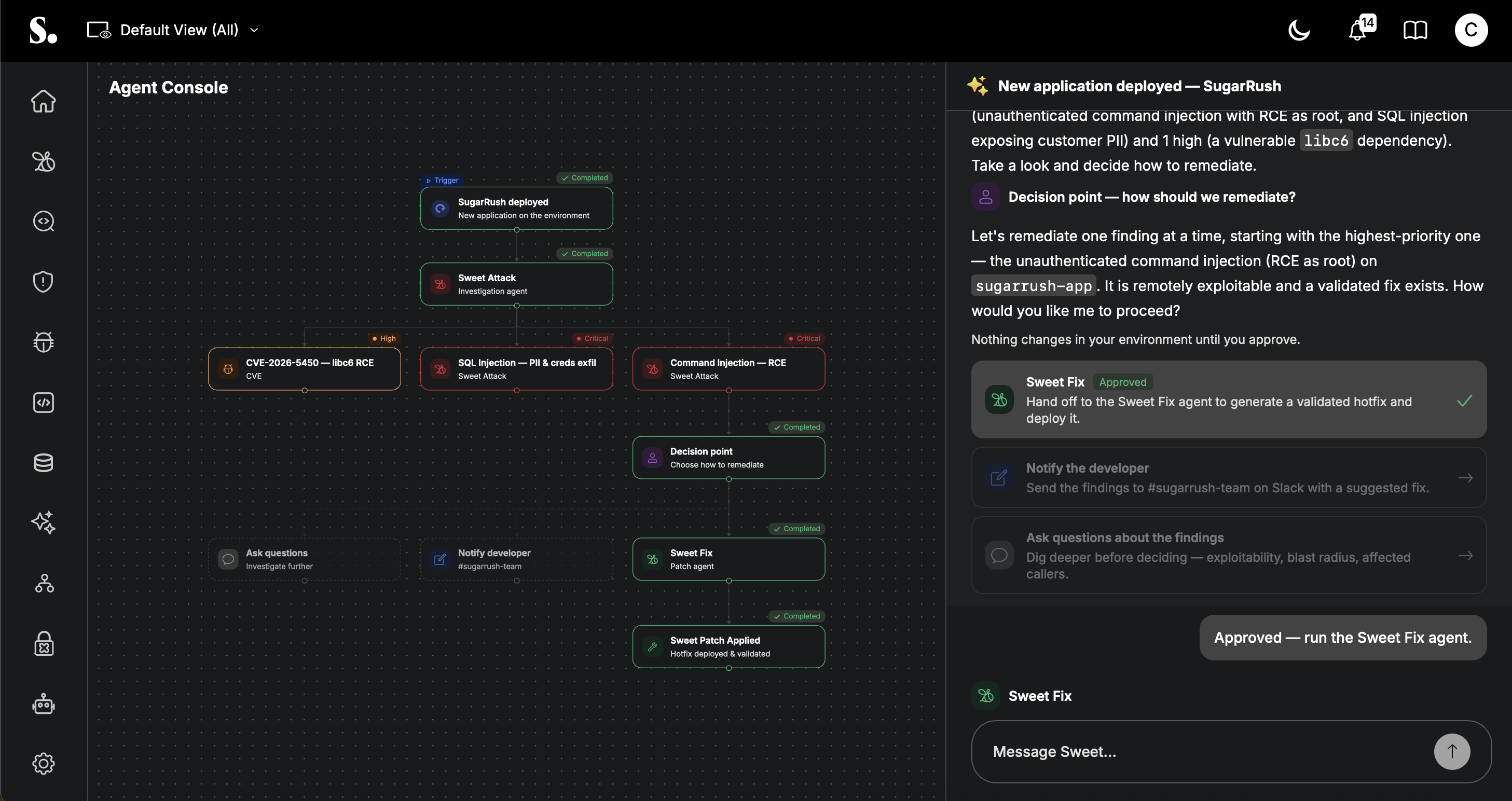1512x801 pixels.
Task: Open the sparkles AI sidebar icon
Action: [x=44, y=522]
